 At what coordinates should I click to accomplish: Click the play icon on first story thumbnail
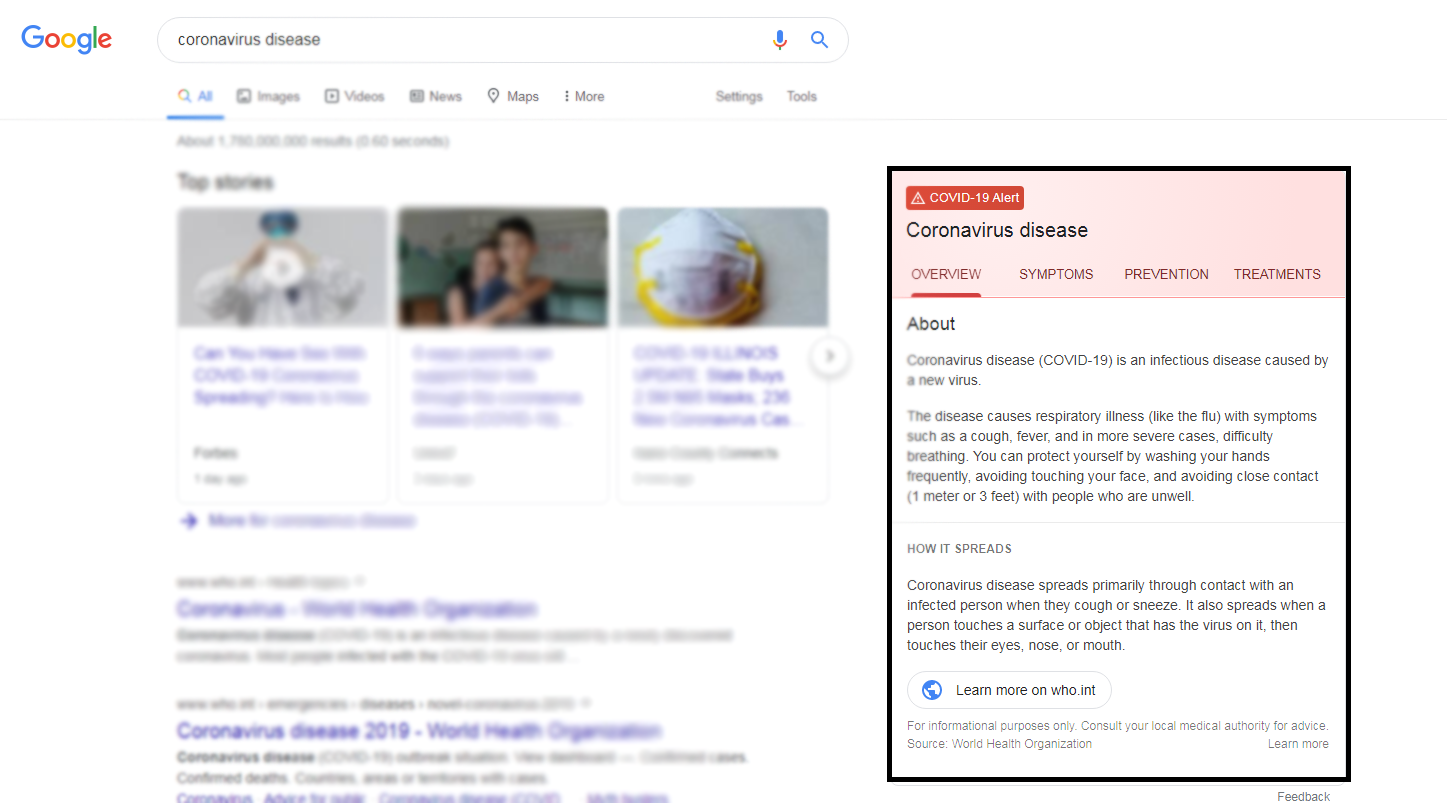pos(283,267)
